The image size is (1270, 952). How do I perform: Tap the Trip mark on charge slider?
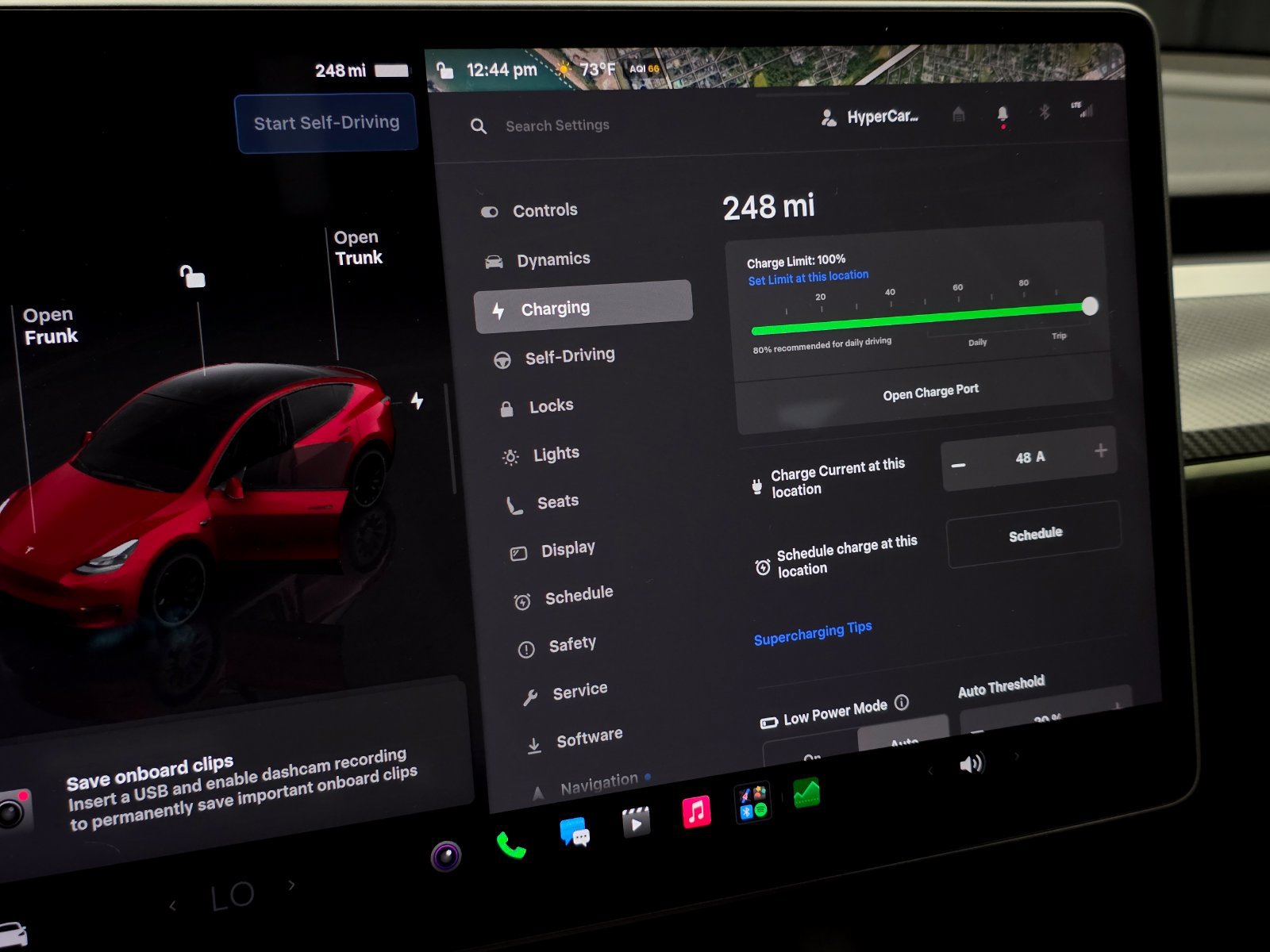pos(1059,336)
